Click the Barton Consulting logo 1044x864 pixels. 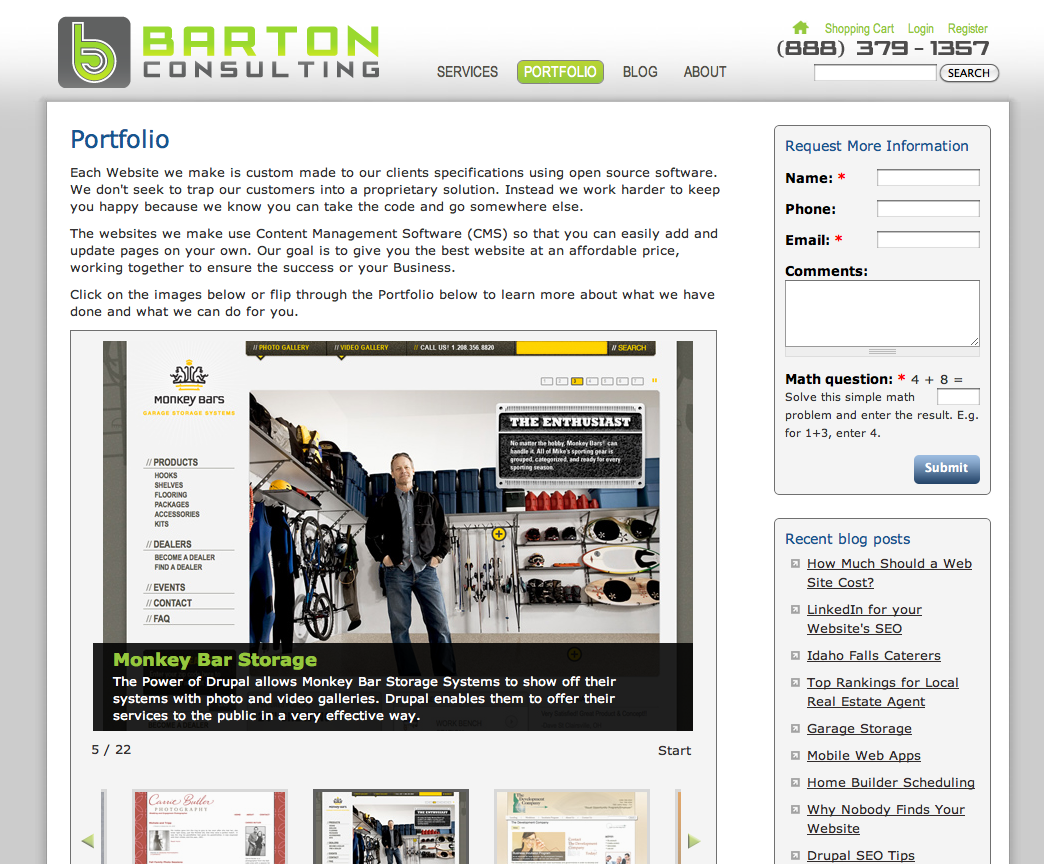coord(219,52)
